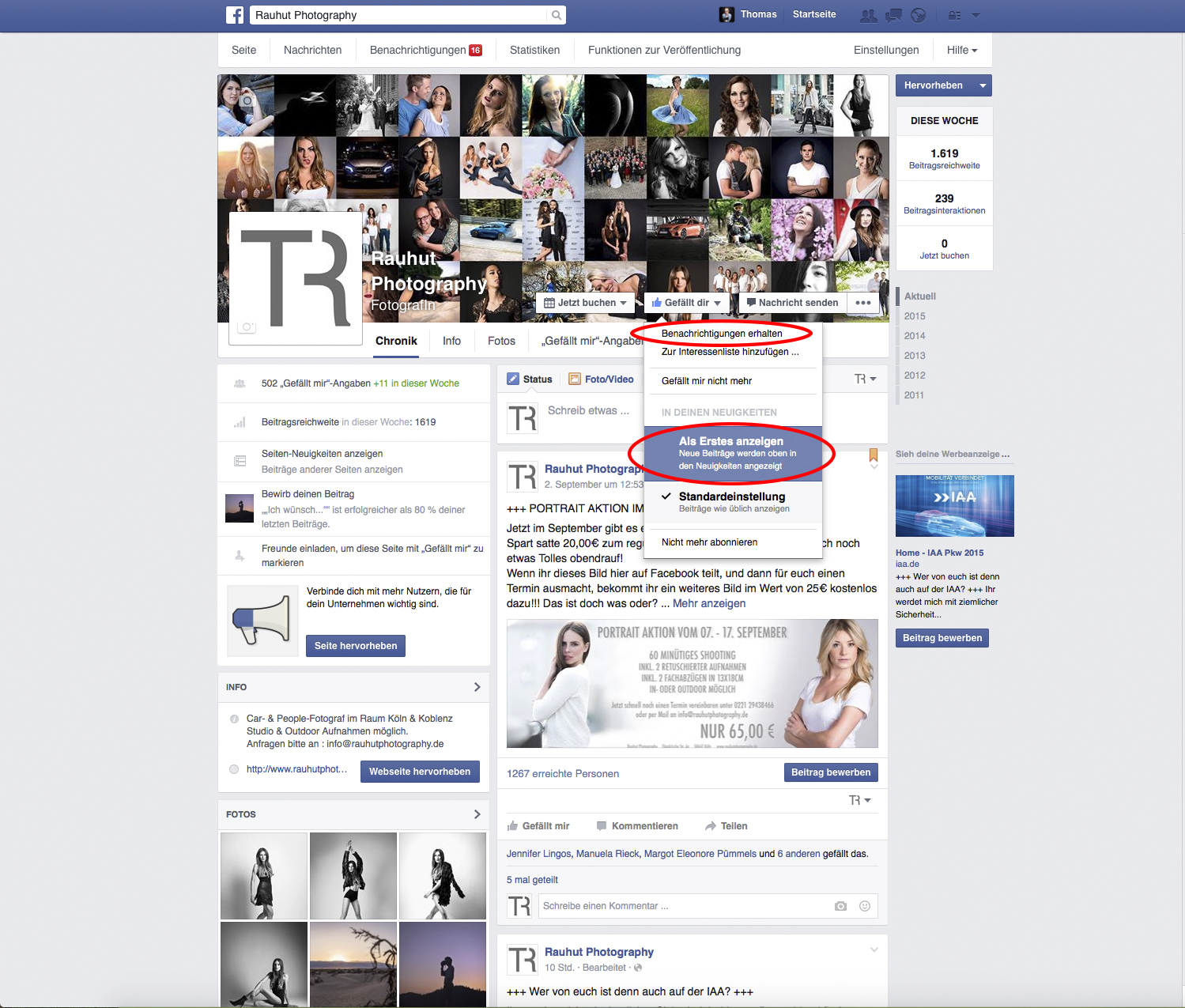Click the Schreibe einen Kommentar field
This screenshot has width=1185, height=1008.
[x=684, y=906]
